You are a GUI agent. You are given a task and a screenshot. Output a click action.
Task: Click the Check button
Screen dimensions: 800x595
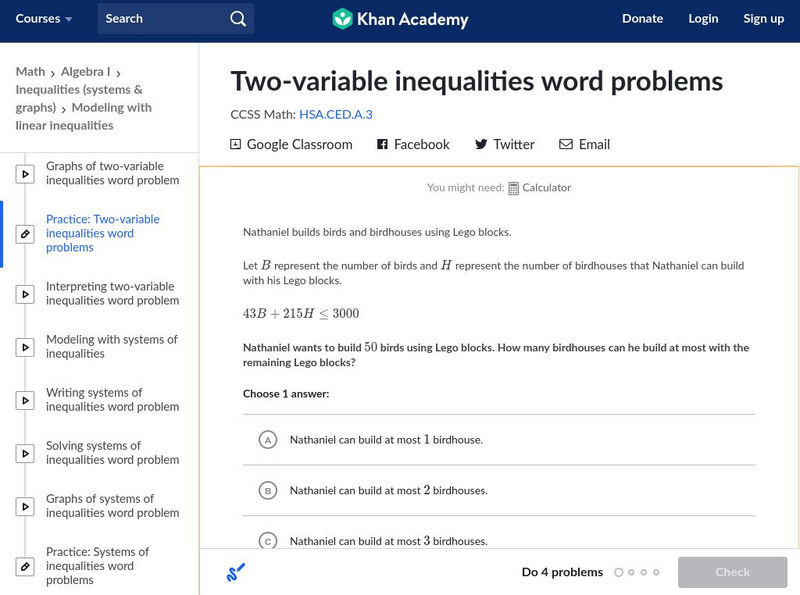coord(732,572)
